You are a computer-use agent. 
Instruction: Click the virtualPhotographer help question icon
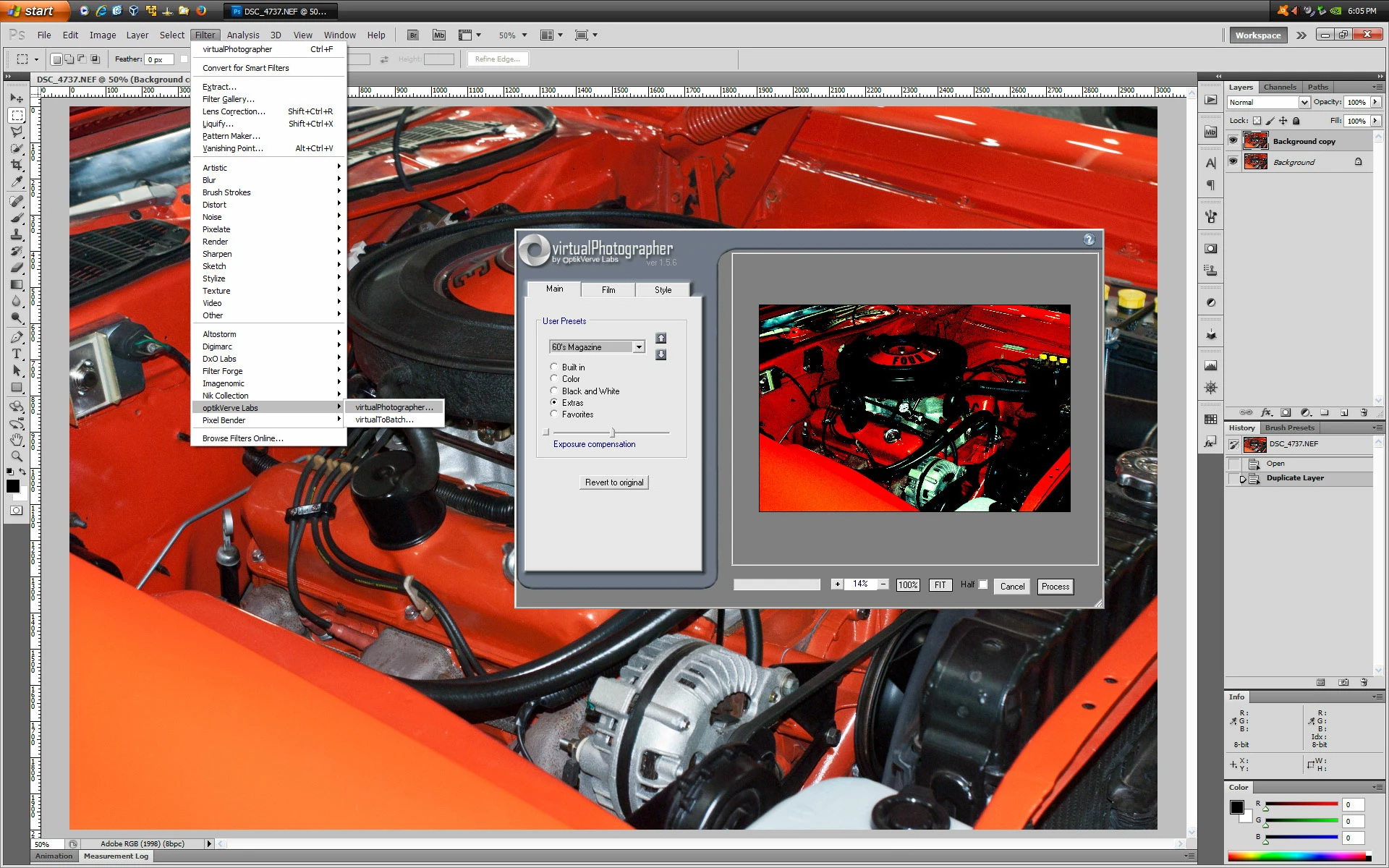tap(1089, 239)
